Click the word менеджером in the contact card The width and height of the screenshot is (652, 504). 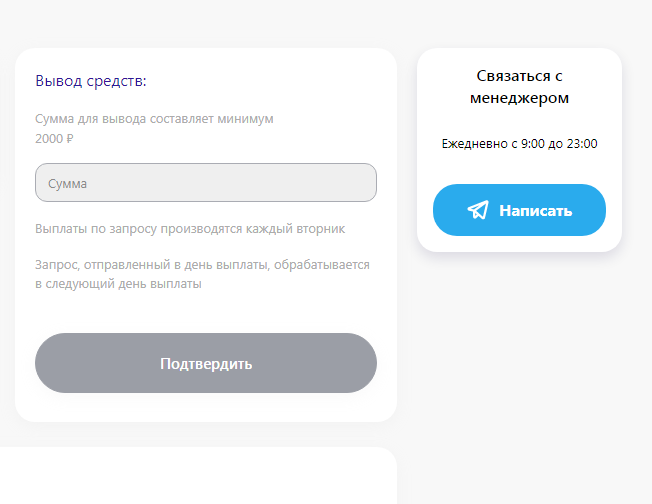click(x=519, y=98)
